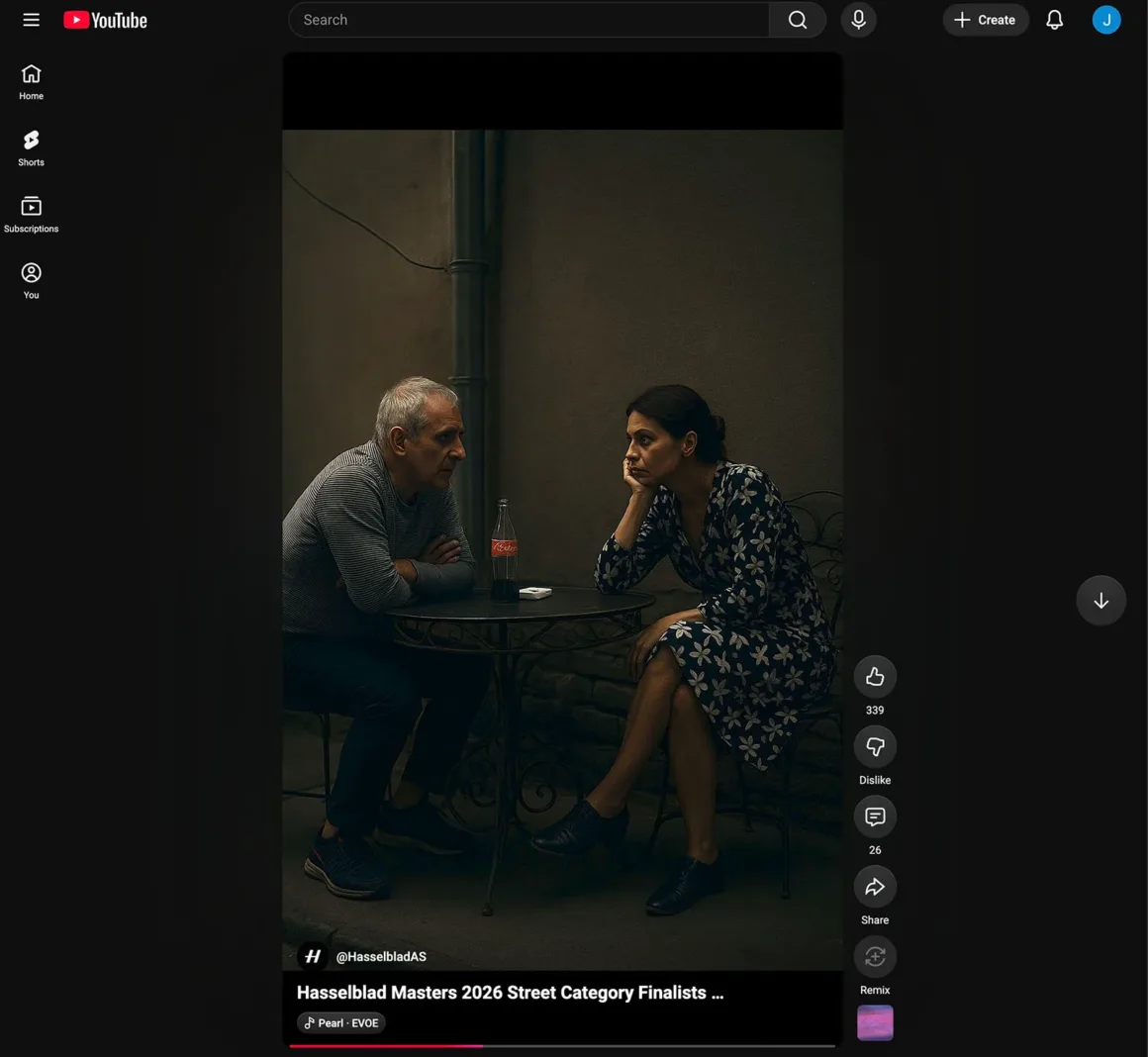The height and width of the screenshot is (1057, 1148).
Task: Click the YouTube logo
Action: [x=105, y=20]
